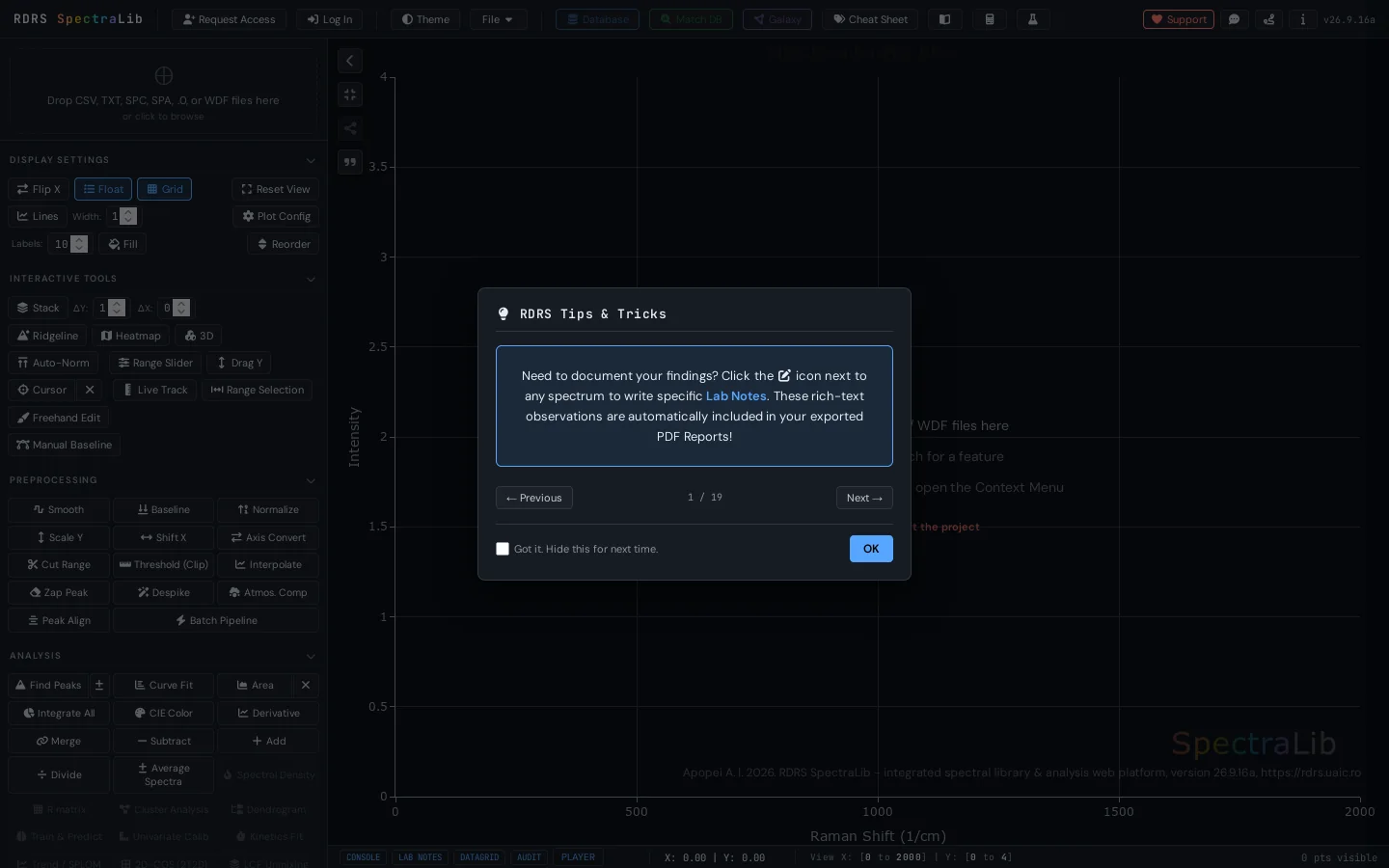Image resolution: width=1389 pixels, height=868 pixels.
Task: Open the 3D view tool
Action: [x=199, y=336]
